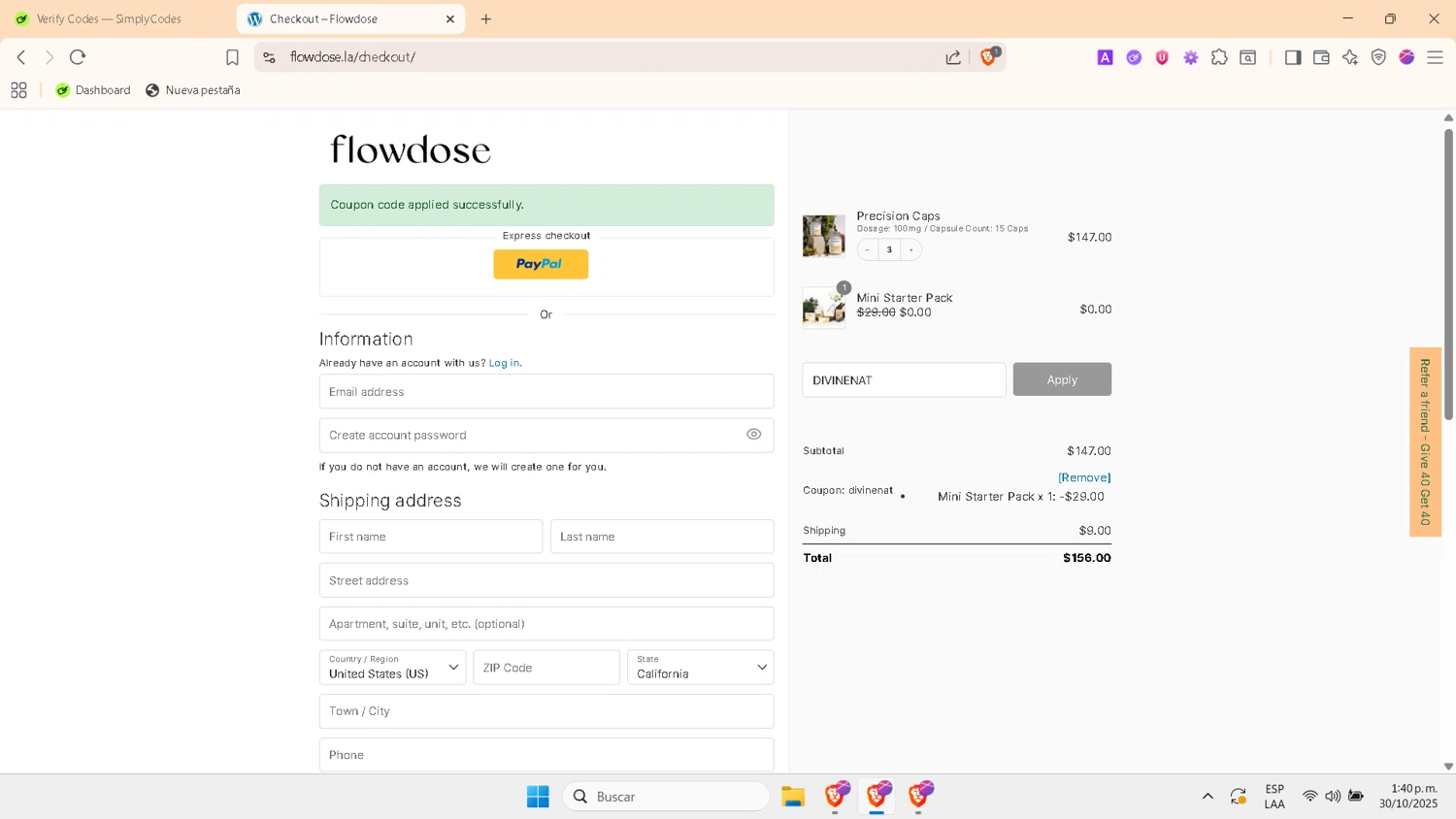Screen dimensions: 1456x819
Task: Open the Nueva pestaña bookmark
Action: (x=193, y=90)
